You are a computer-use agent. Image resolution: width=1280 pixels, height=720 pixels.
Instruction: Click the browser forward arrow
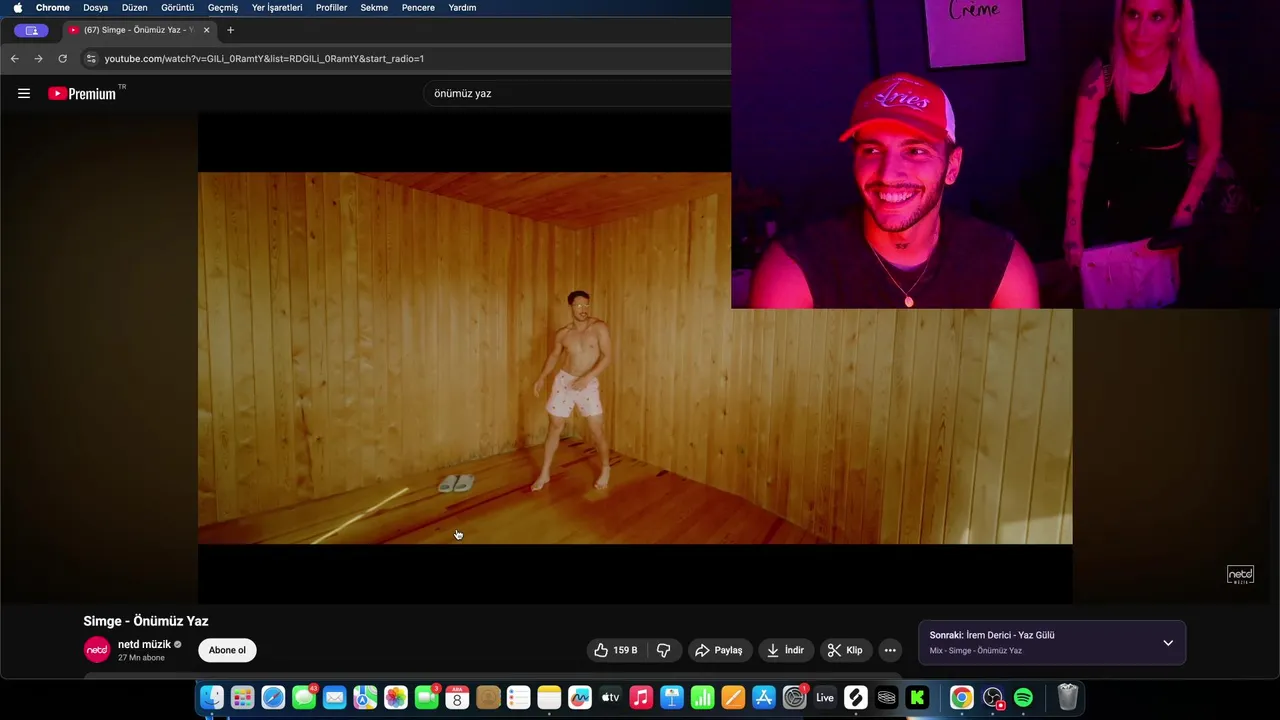pyautogui.click(x=39, y=59)
